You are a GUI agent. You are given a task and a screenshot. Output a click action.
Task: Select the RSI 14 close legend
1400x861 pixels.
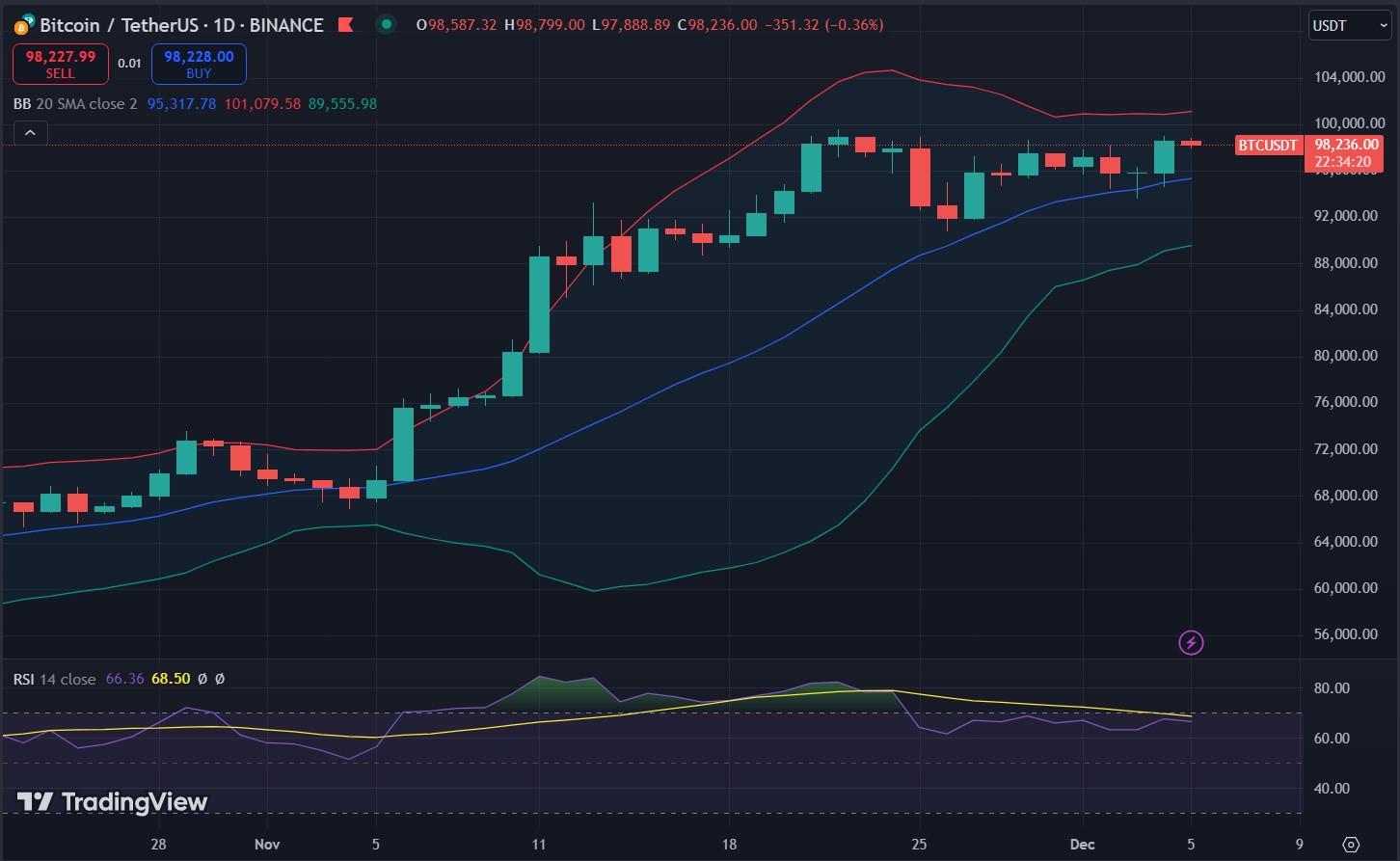point(55,679)
